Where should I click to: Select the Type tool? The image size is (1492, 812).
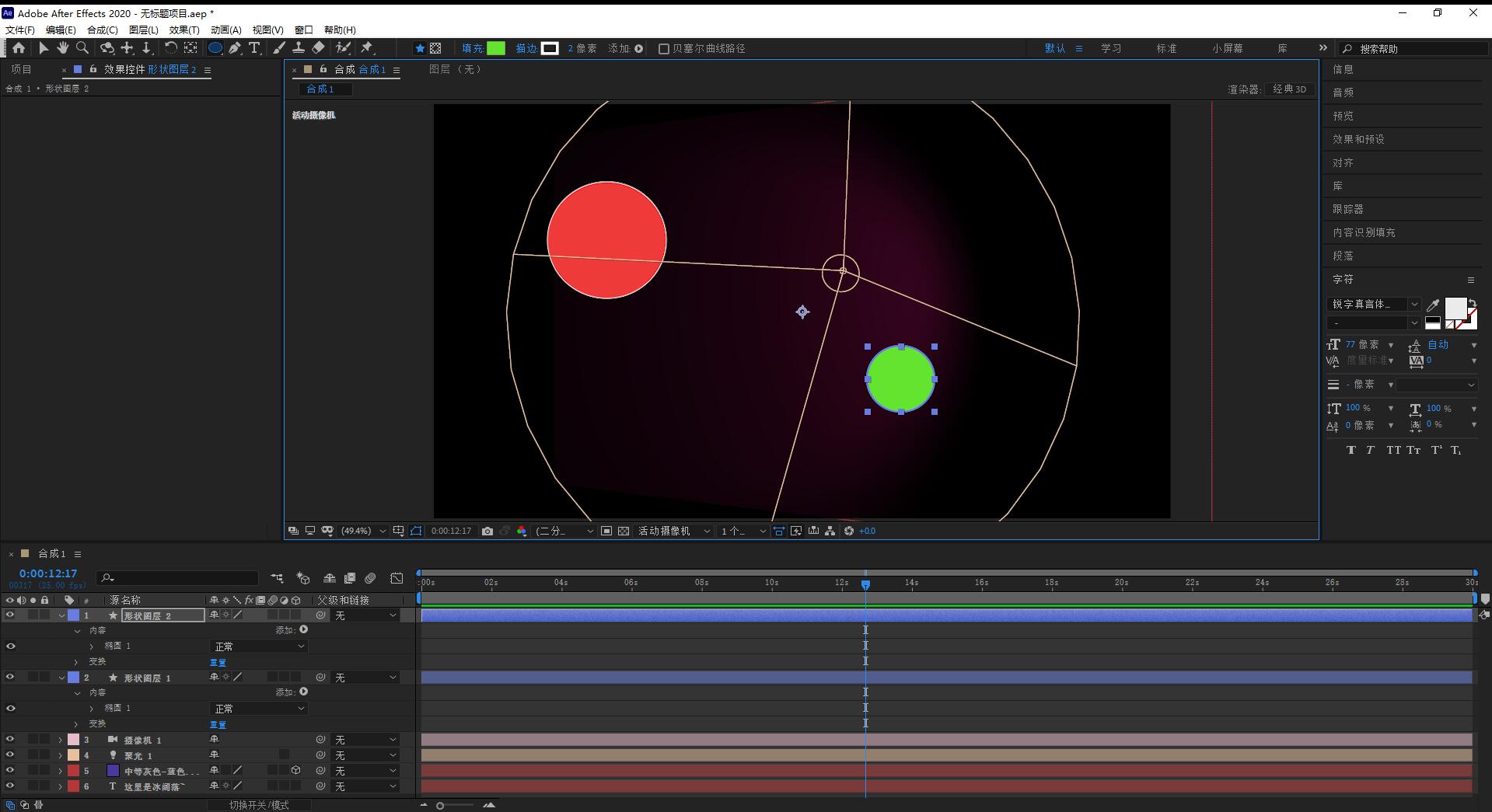point(254,48)
